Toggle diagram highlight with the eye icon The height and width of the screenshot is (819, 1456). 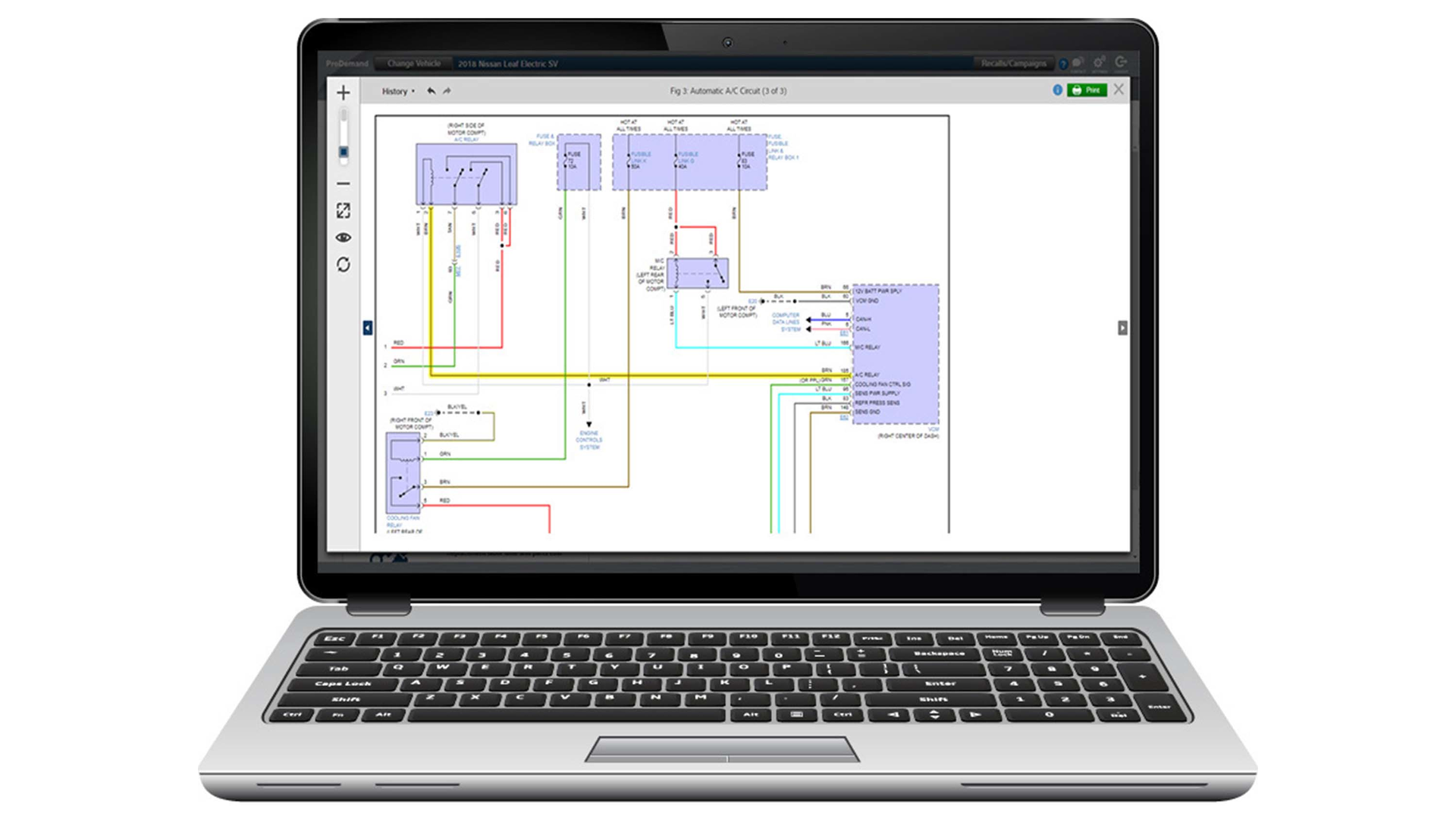pos(345,237)
